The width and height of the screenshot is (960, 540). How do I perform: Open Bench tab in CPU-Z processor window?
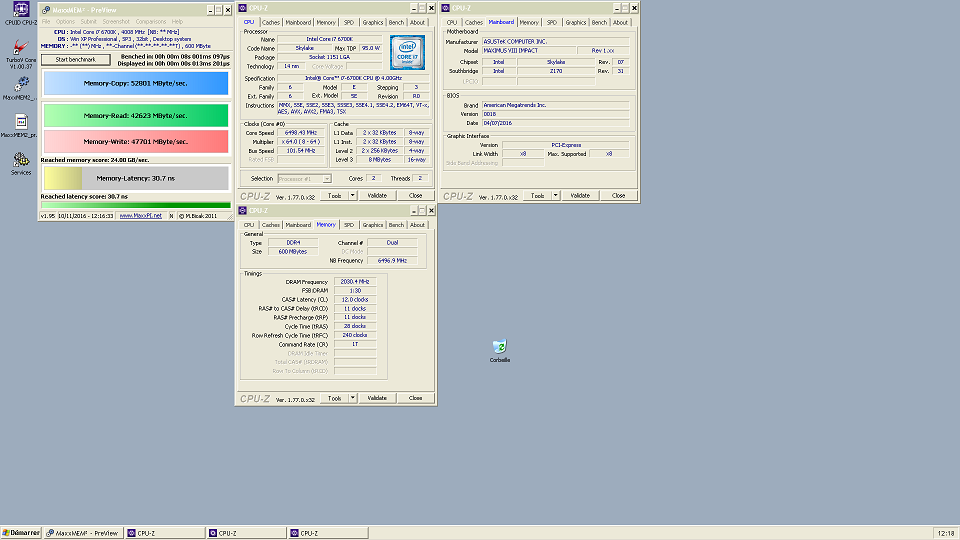[396, 22]
